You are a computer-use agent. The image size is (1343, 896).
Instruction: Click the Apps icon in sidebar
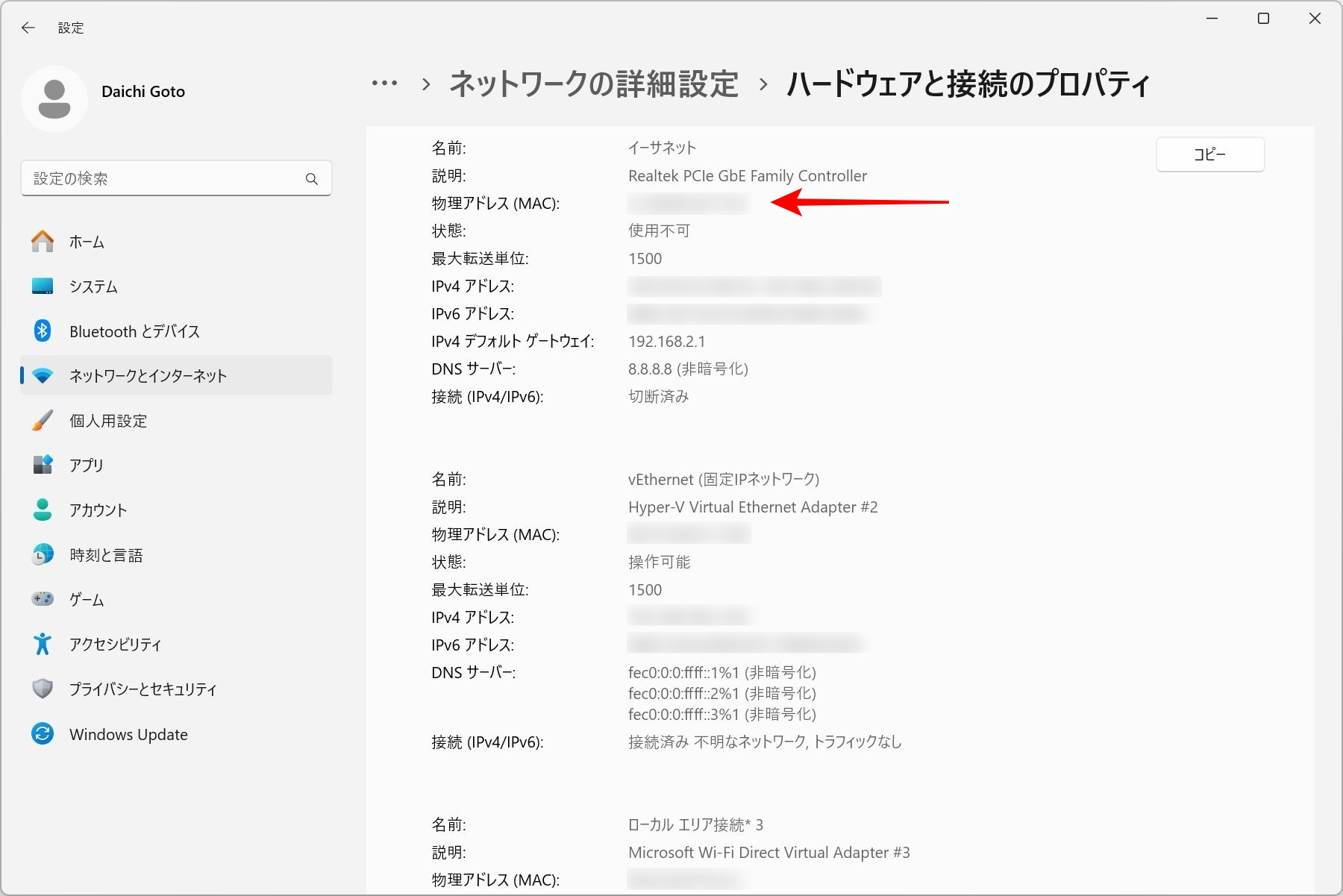43,465
